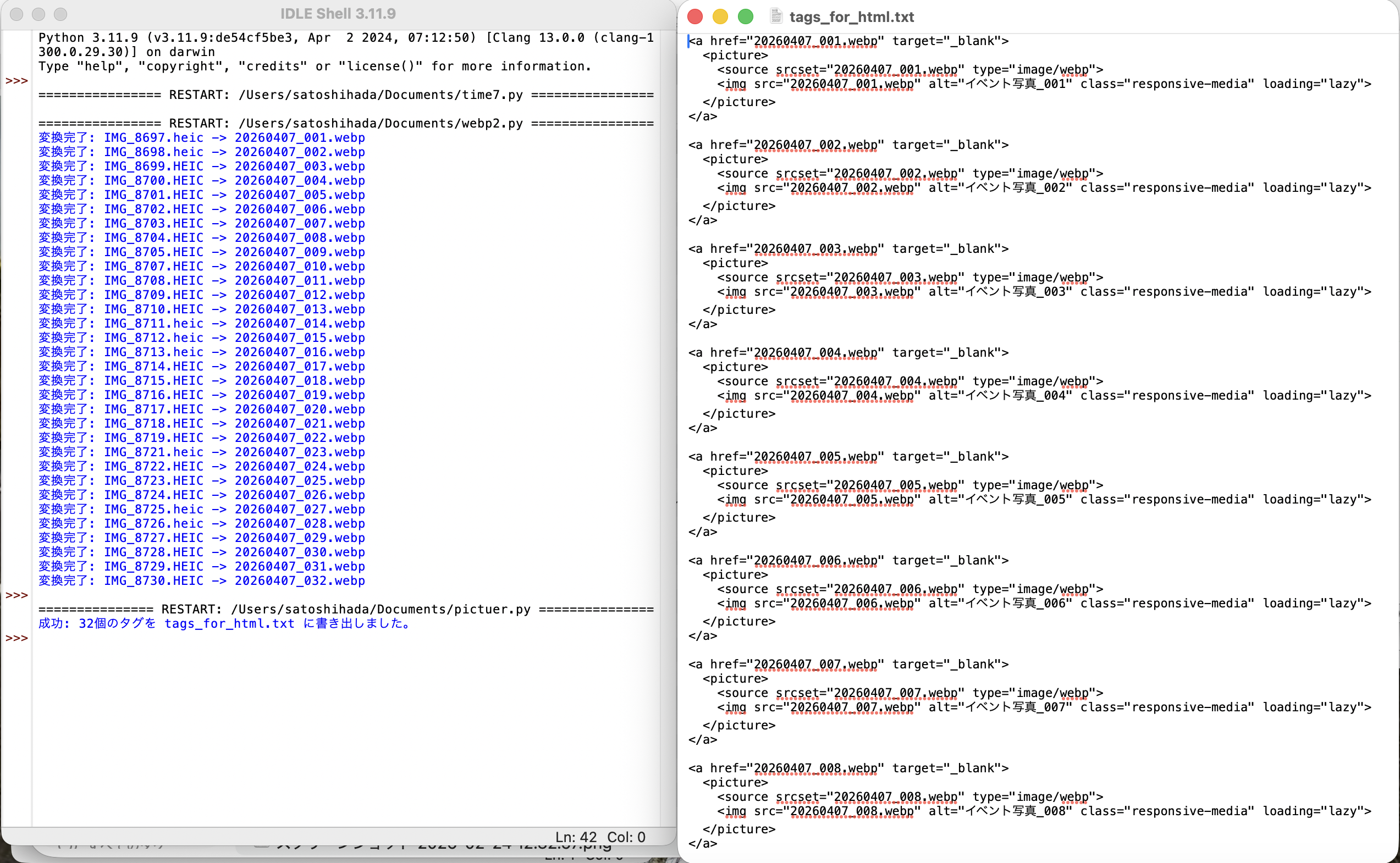This screenshot has width=1400, height=863.
Task: Click the Ln: 42 Col: 0 status indicator
Action: 600,837
